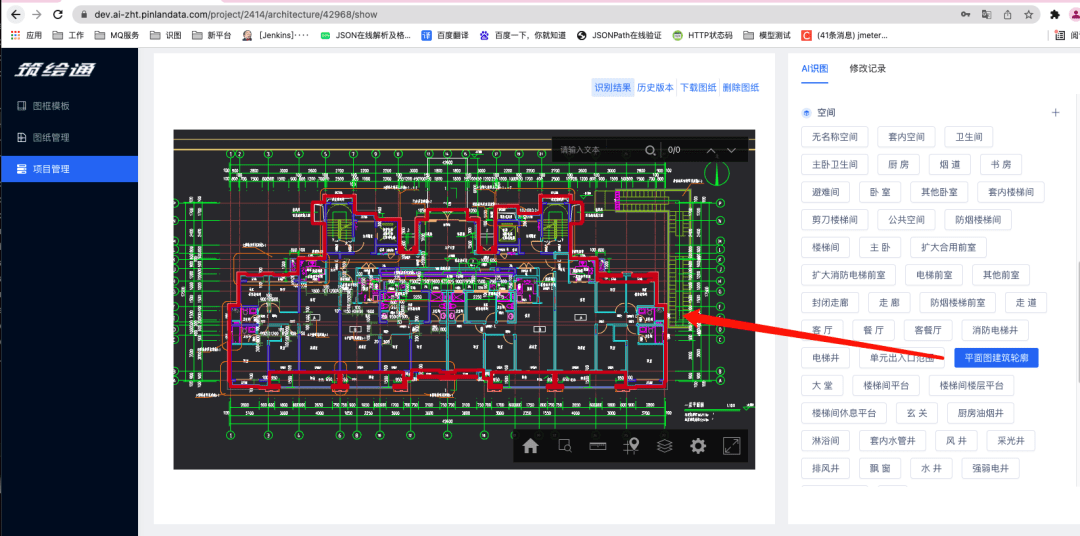Select the zoom window tool icon
The width and height of the screenshot is (1080, 536).
pos(565,446)
